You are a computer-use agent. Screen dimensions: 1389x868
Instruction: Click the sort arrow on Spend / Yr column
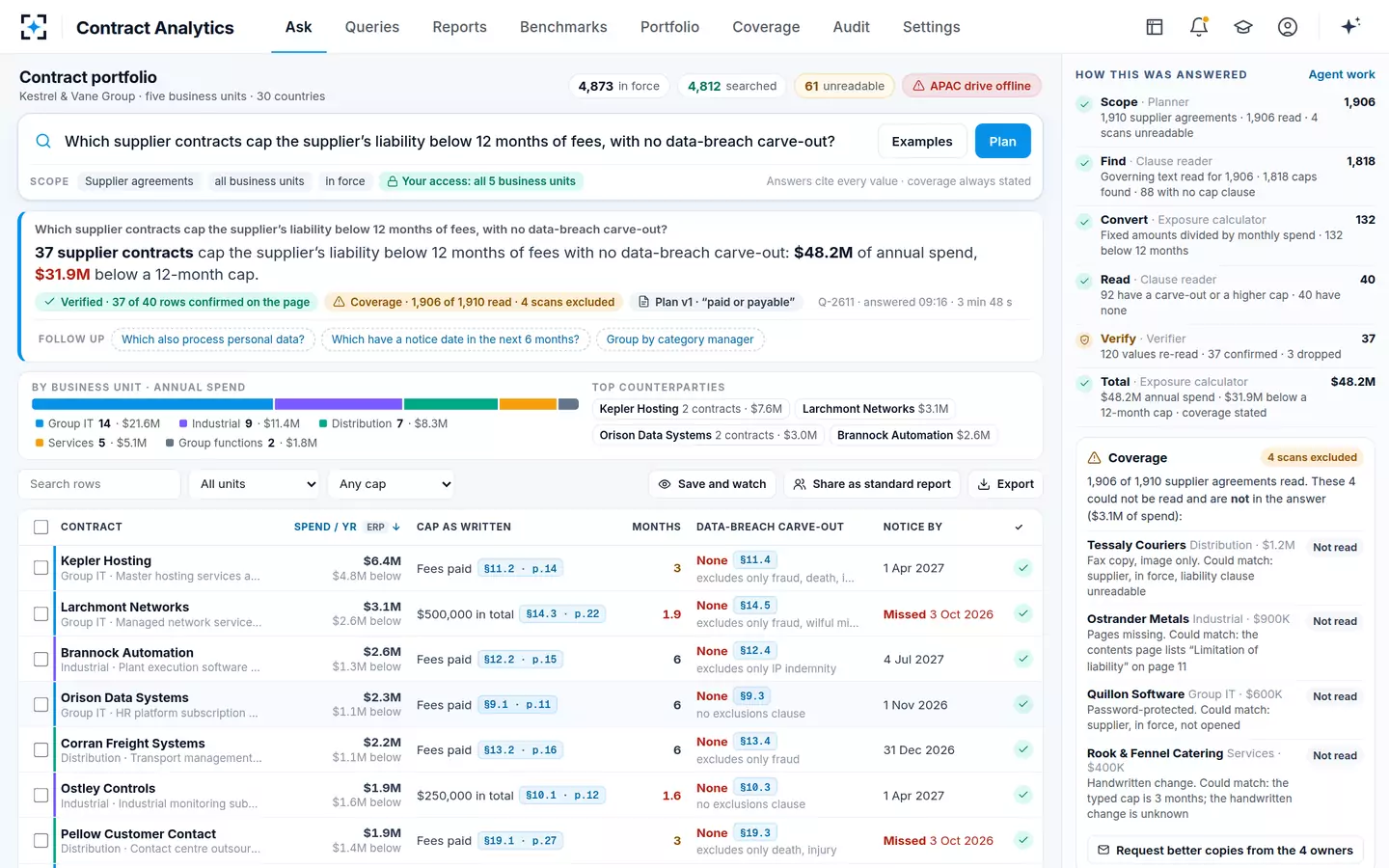(396, 527)
